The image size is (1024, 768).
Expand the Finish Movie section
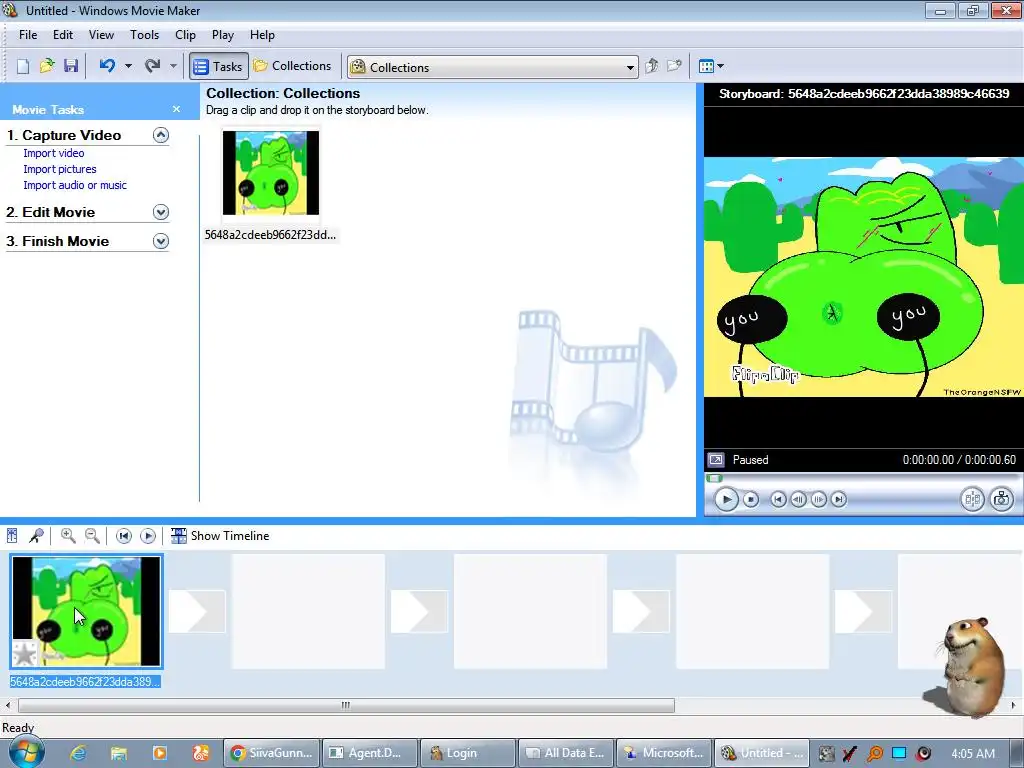(x=161, y=241)
